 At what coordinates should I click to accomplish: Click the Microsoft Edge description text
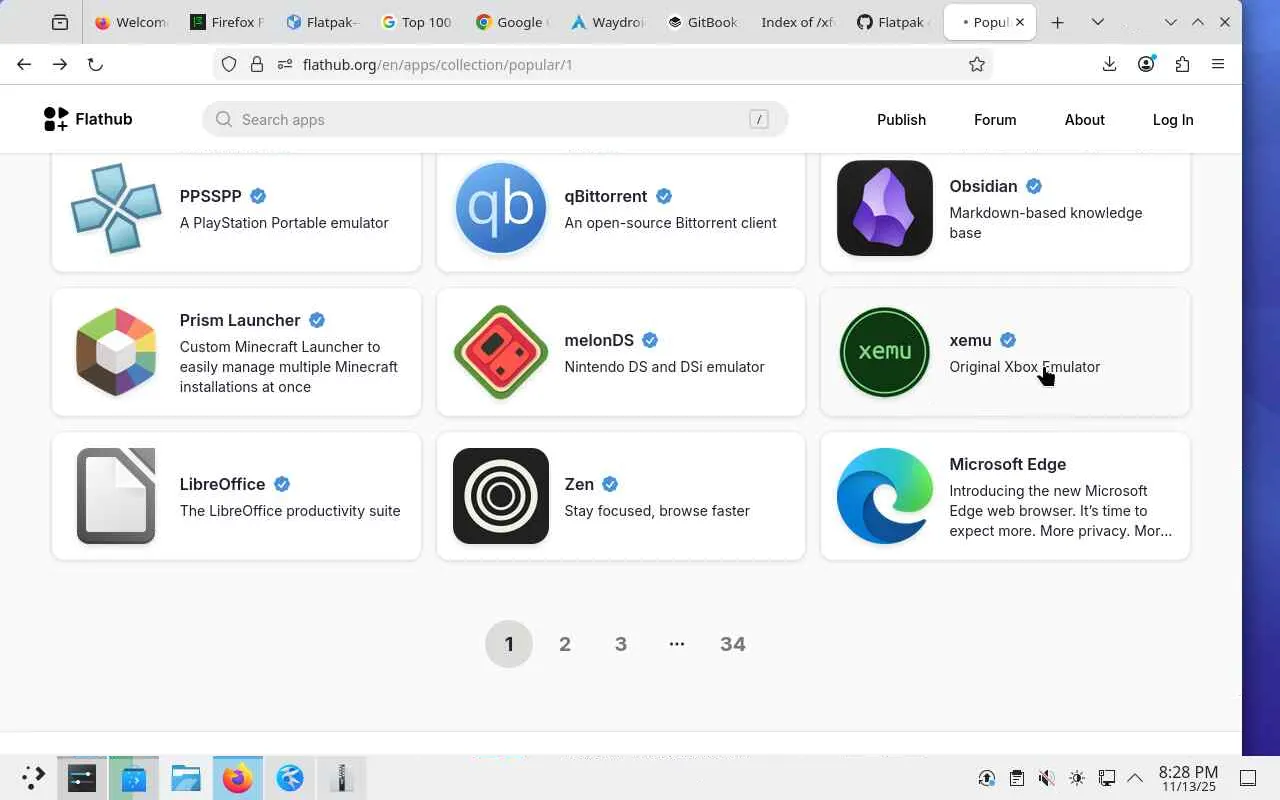coord(1060,511)
